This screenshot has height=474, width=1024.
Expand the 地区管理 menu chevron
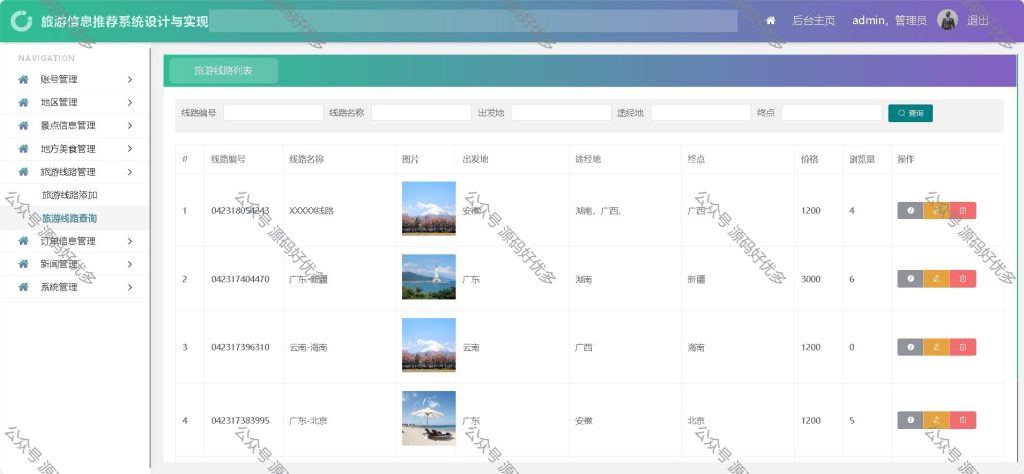130,103
